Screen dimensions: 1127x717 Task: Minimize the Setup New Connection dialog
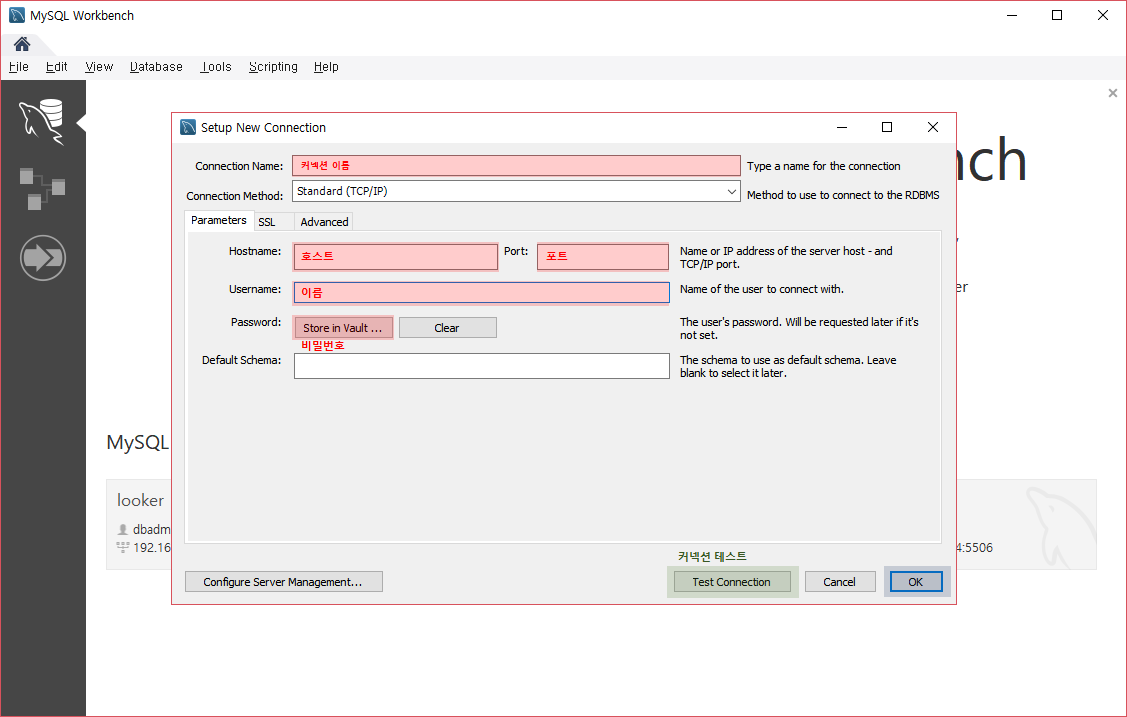(842, 127)
